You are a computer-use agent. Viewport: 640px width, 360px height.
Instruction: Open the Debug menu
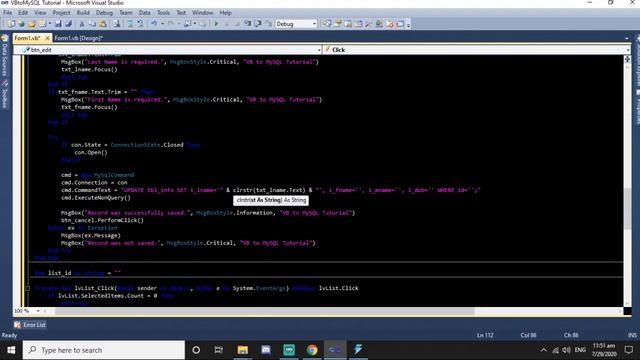[x=104, y=13]
